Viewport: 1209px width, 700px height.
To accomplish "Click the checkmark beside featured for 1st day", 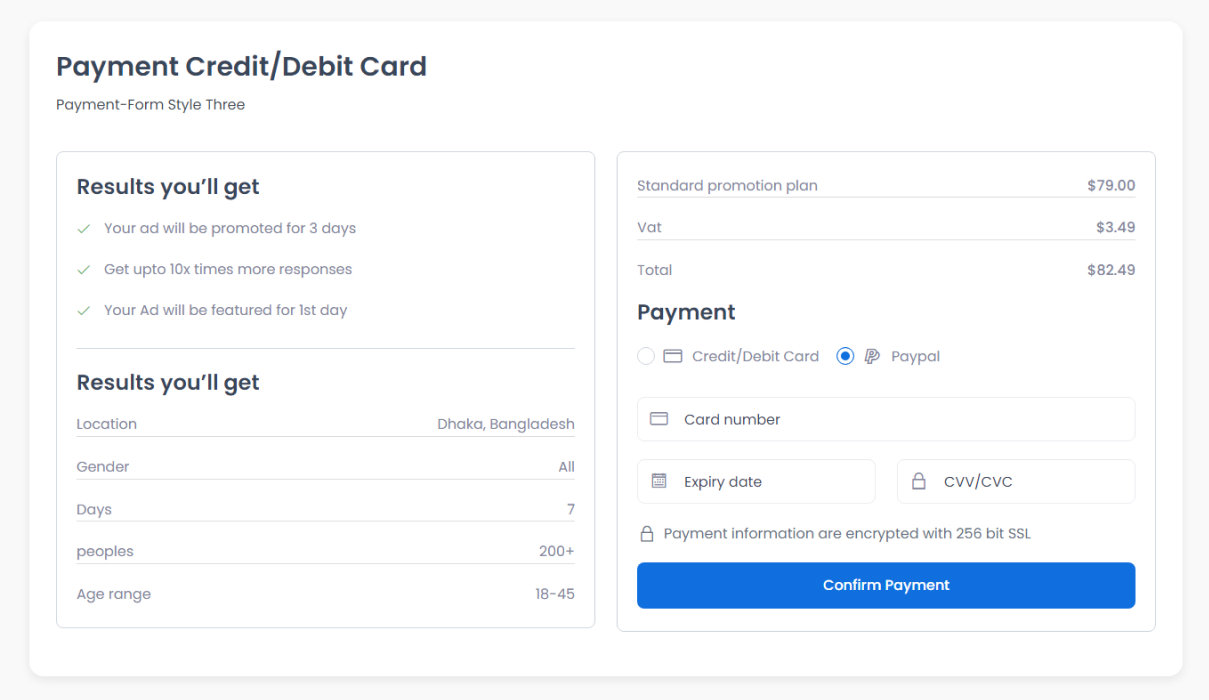I will [84, 311].
